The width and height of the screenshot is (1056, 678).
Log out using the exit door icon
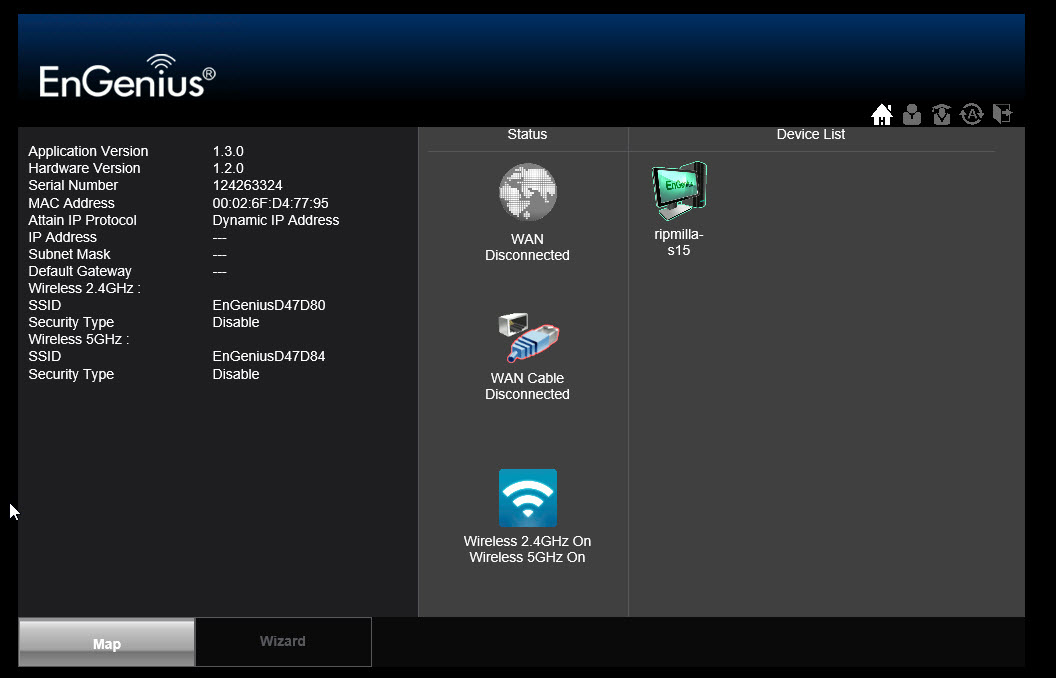[1002, 115]
